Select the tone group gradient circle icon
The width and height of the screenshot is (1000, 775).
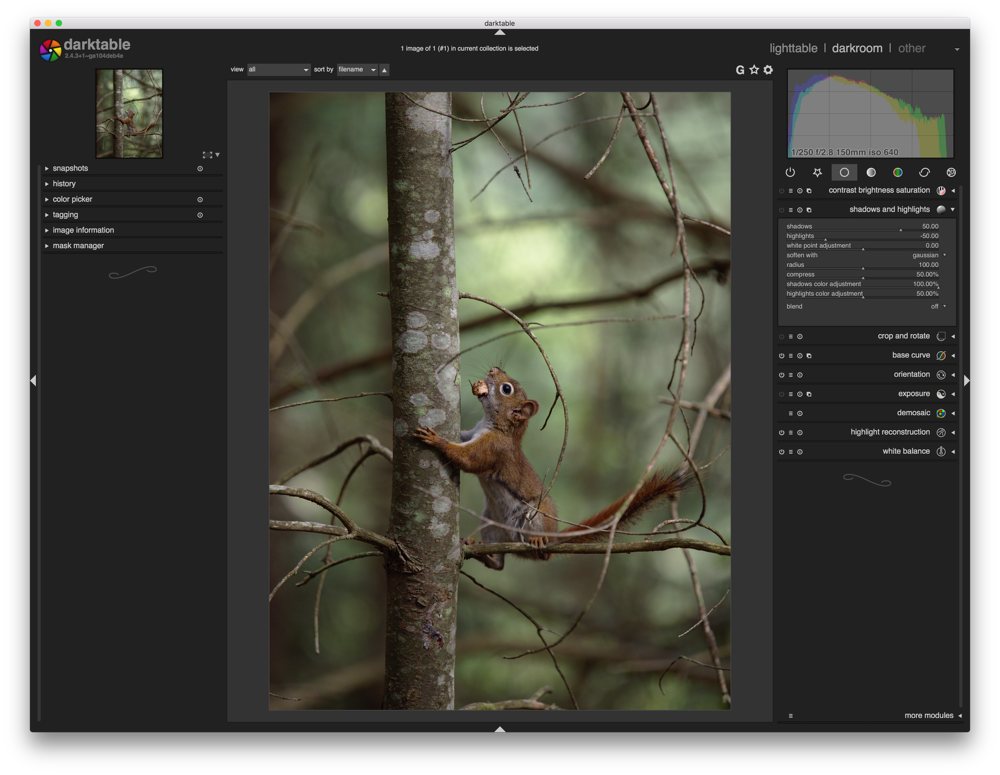click(x=871, y=172)
